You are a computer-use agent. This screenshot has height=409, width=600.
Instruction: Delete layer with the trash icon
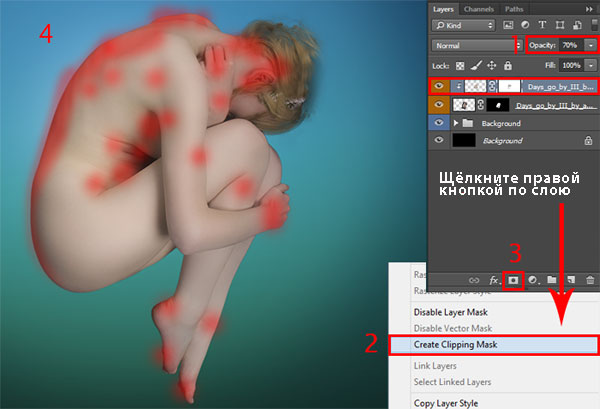click(x=590, y=280)
